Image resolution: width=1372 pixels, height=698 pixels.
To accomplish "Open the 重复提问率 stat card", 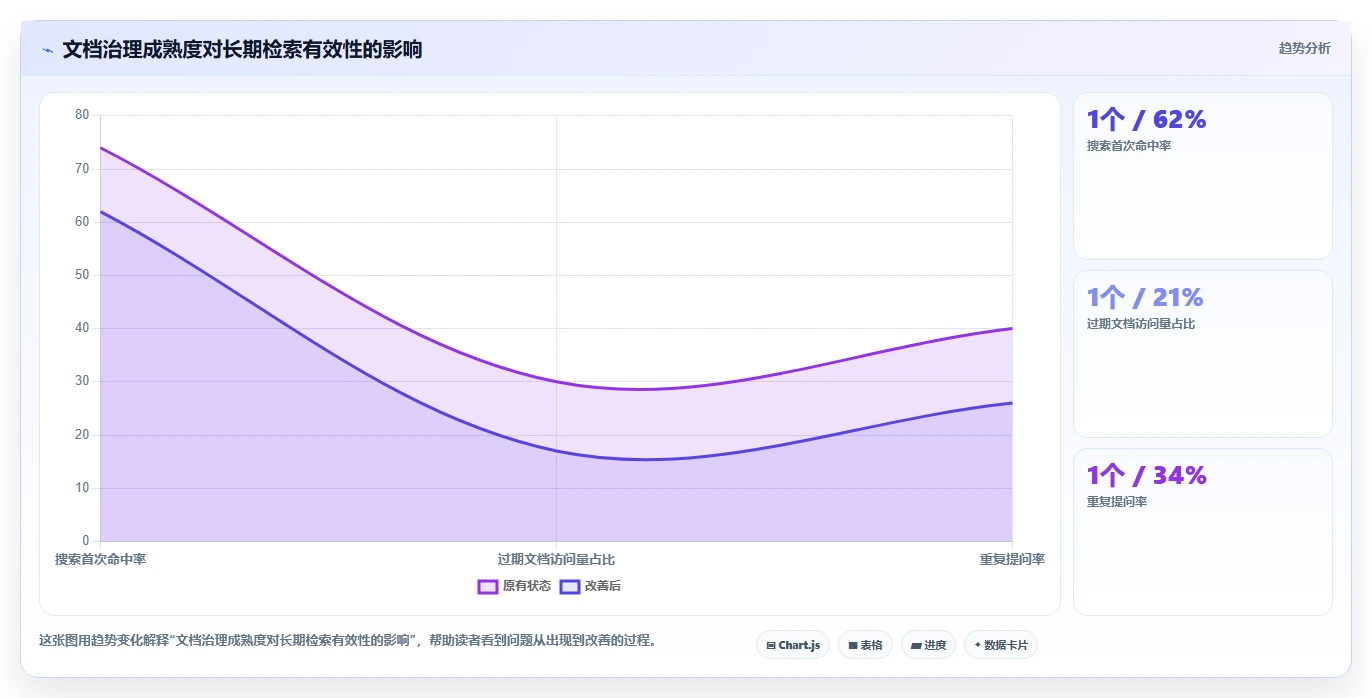I will click(1203, 532).
